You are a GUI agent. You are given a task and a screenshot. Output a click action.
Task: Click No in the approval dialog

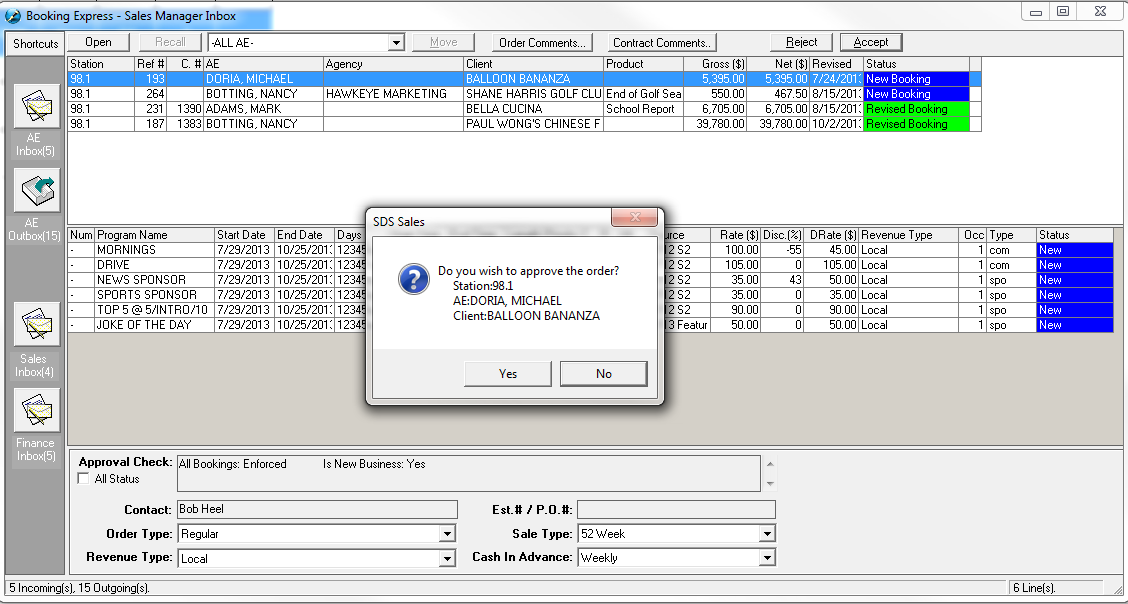[604, 373]
